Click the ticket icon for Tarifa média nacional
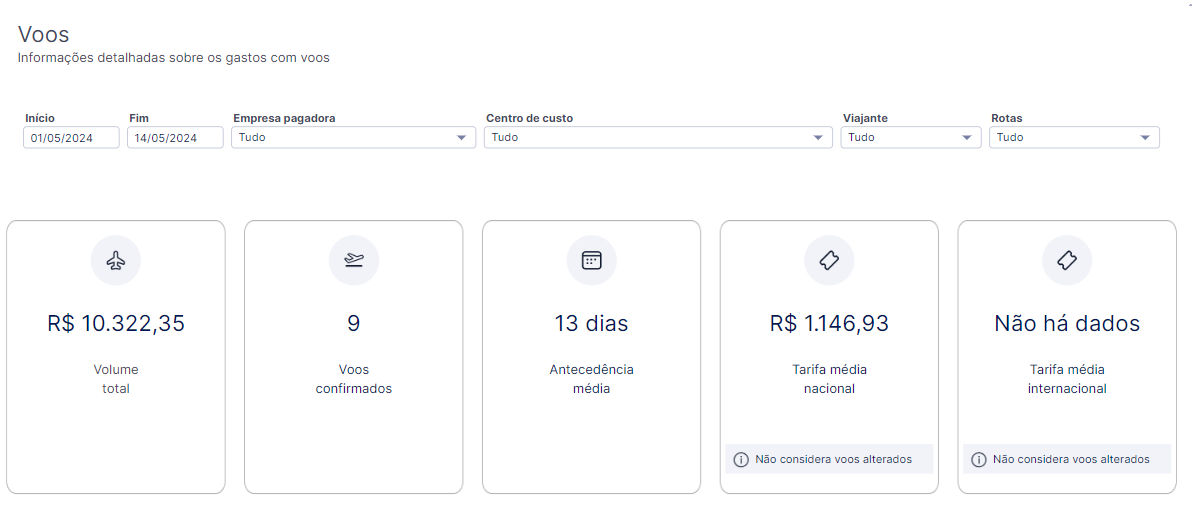 (x=829, y=261)
